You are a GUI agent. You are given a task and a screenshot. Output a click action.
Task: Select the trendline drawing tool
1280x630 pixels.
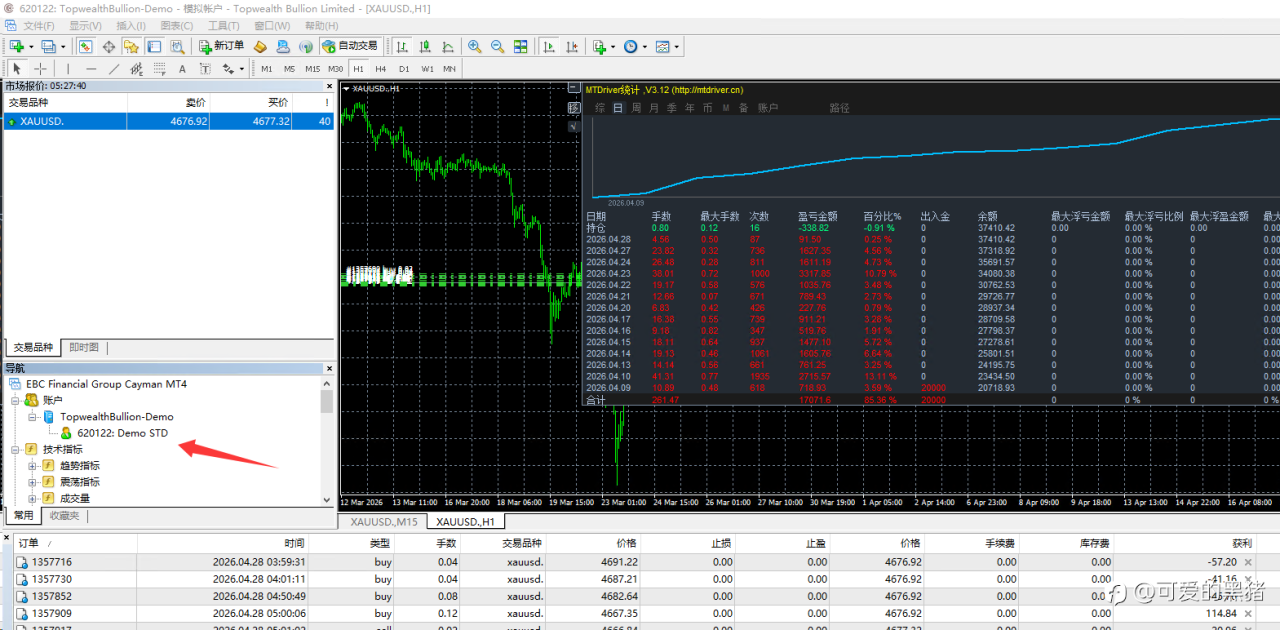point(114,69)
